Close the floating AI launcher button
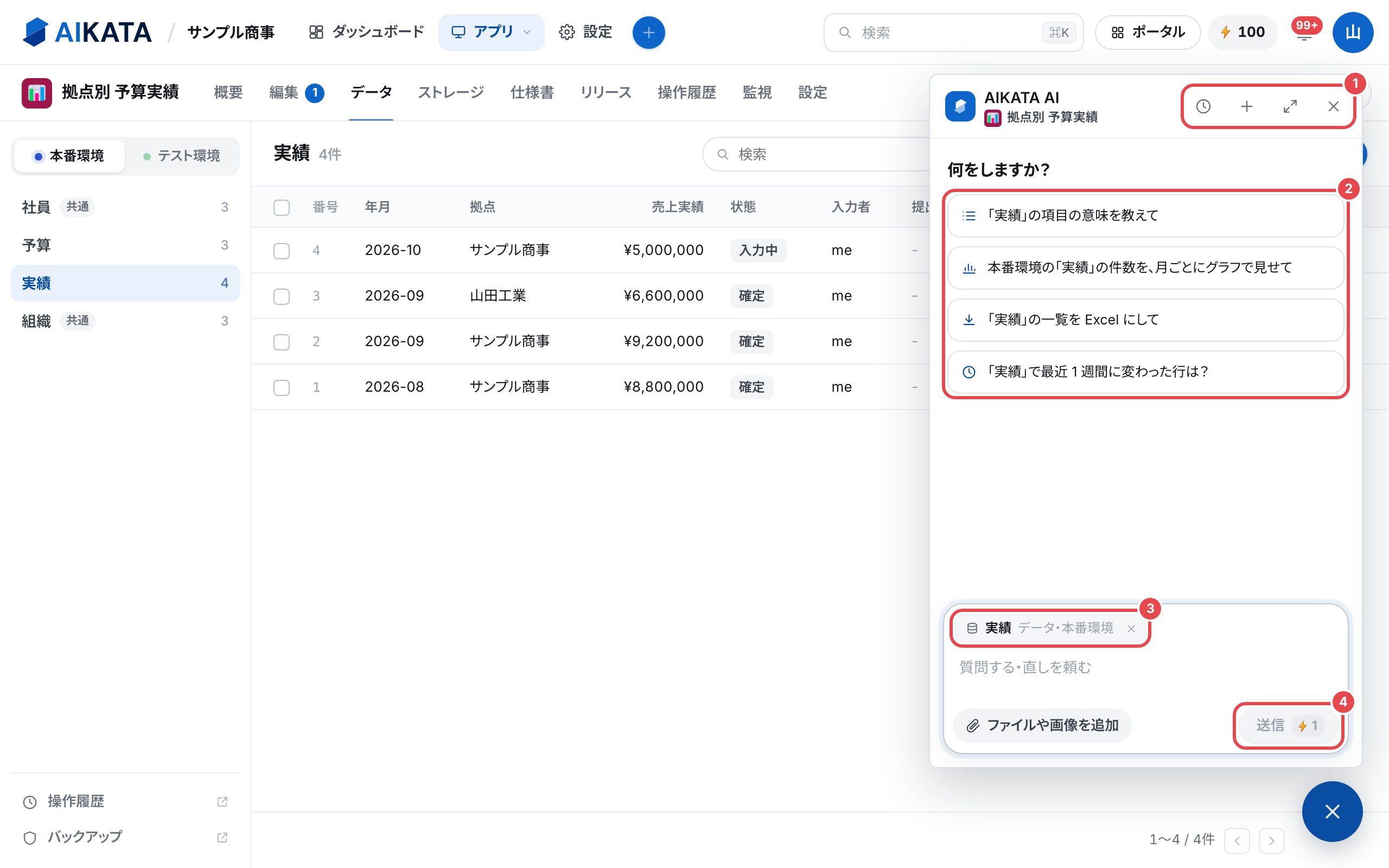Image resolution: width=1389 pixels, height=868 pixels. point(1332,812)
